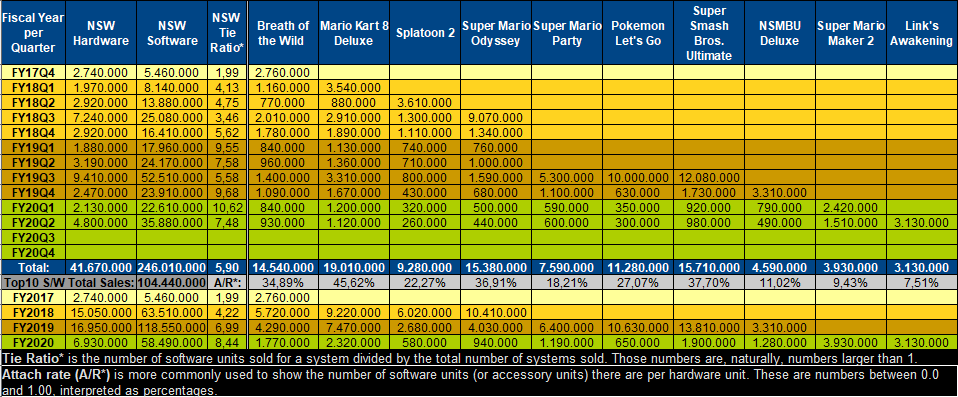Click the total NSW Hardware cell 41.670.000
Image resolution: width=958 pixels, height=397 pixels.
coord(101,268)
